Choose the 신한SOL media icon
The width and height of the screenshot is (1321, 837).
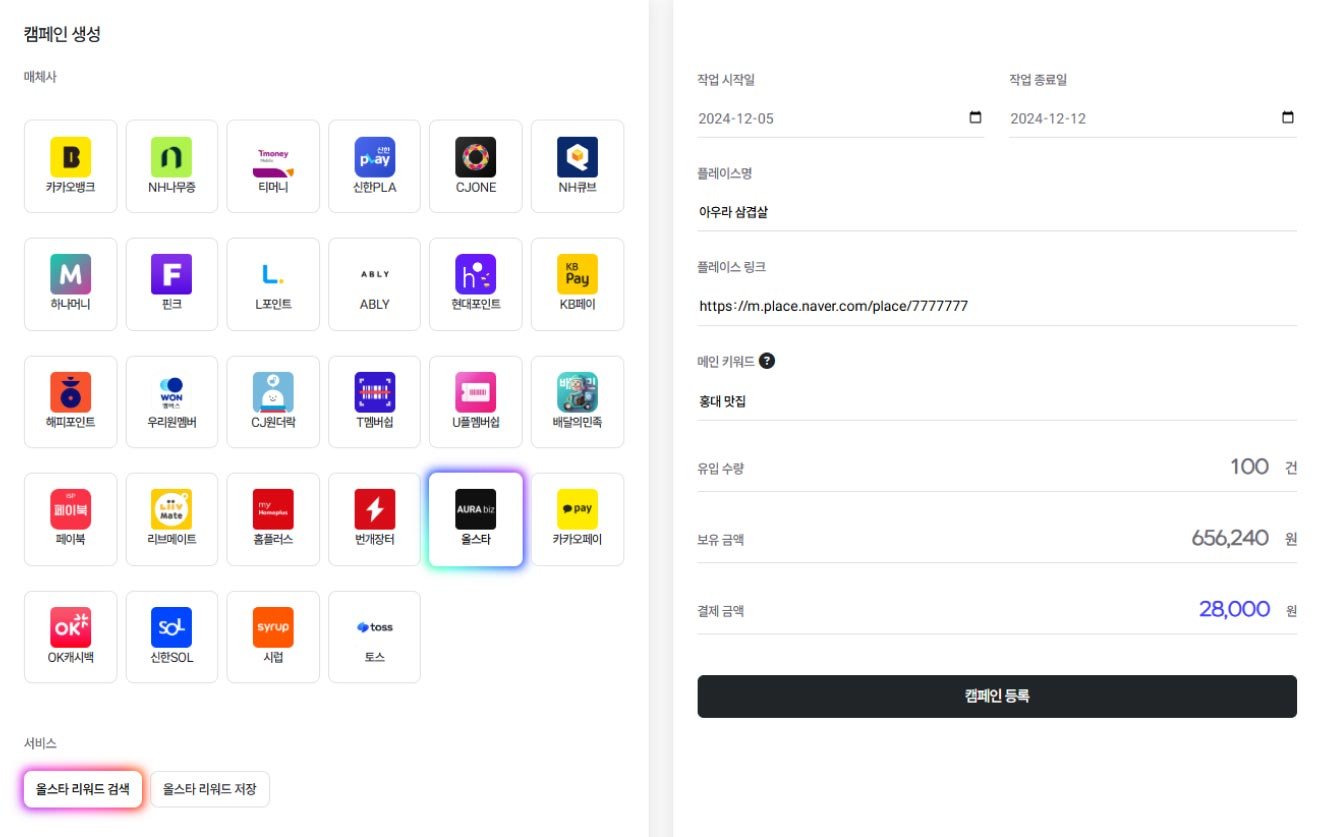pyautogui.click(x=171, y=637)
